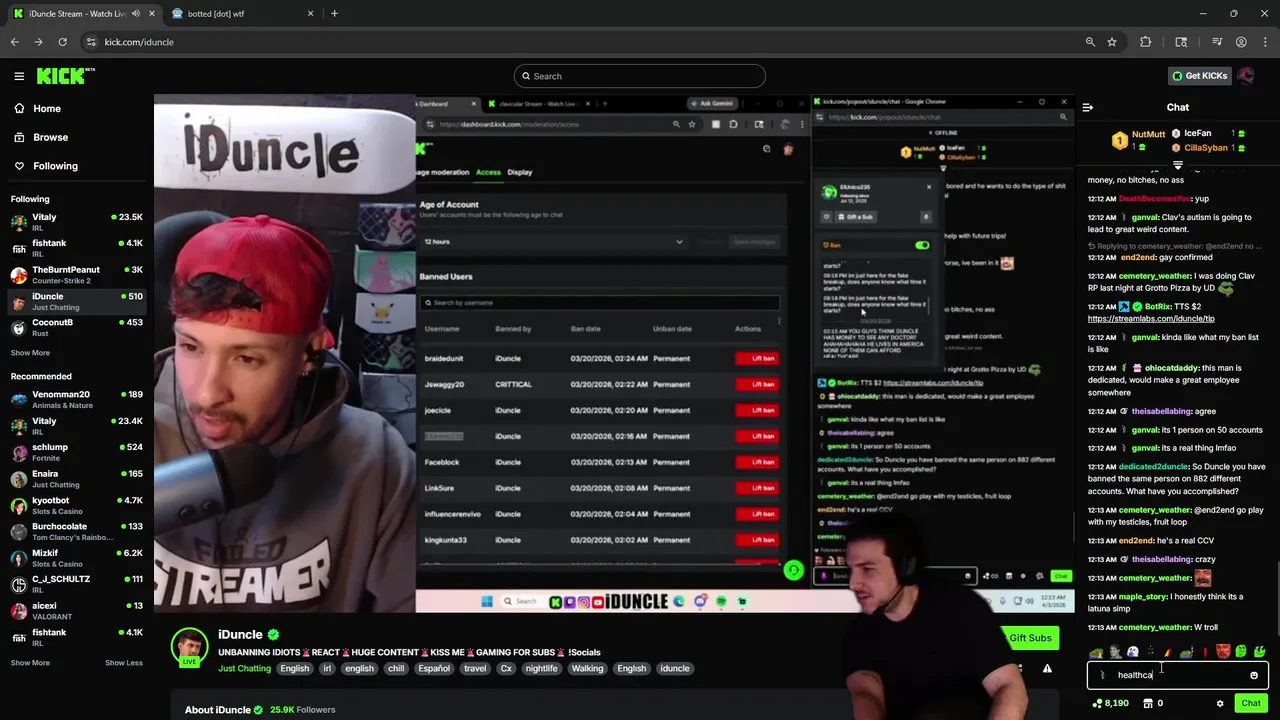
Task: Open C_J_SCHULTZ recommended channel
Action: [77, 584]
